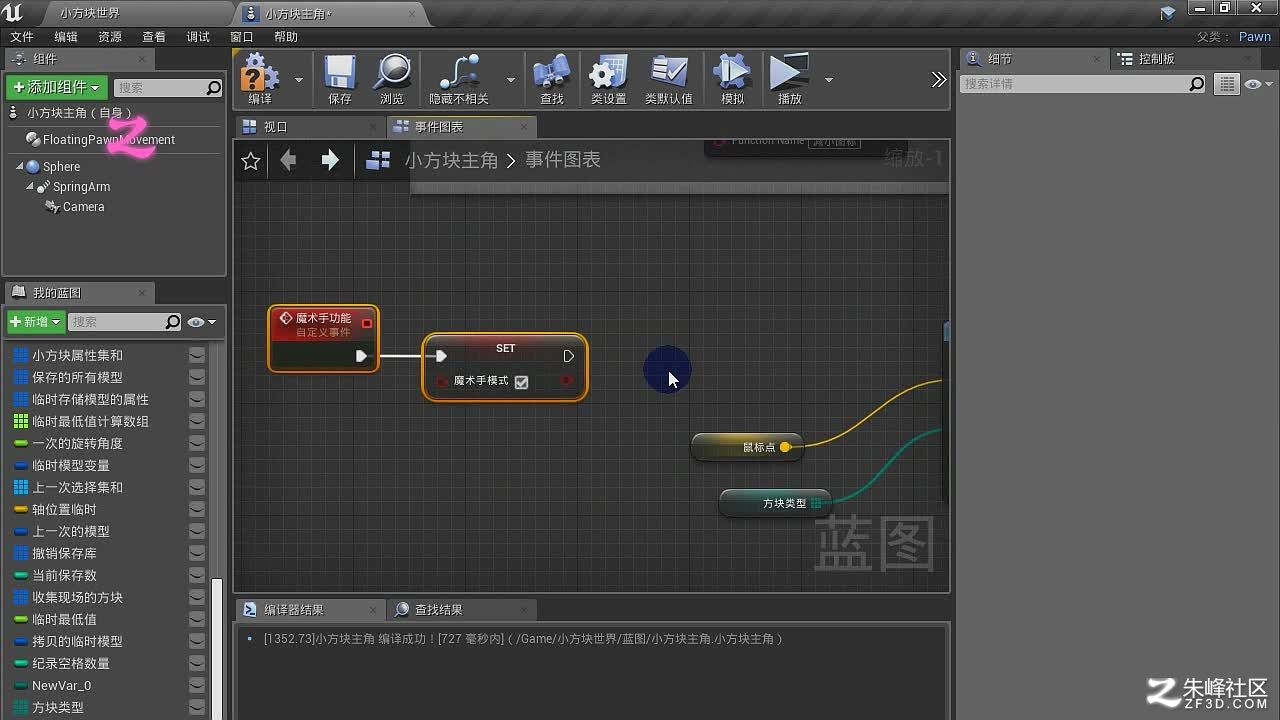Click the 方块类型 variable node in graph
The width and height of the screenshot is (1280, 720).
(775, 503)
